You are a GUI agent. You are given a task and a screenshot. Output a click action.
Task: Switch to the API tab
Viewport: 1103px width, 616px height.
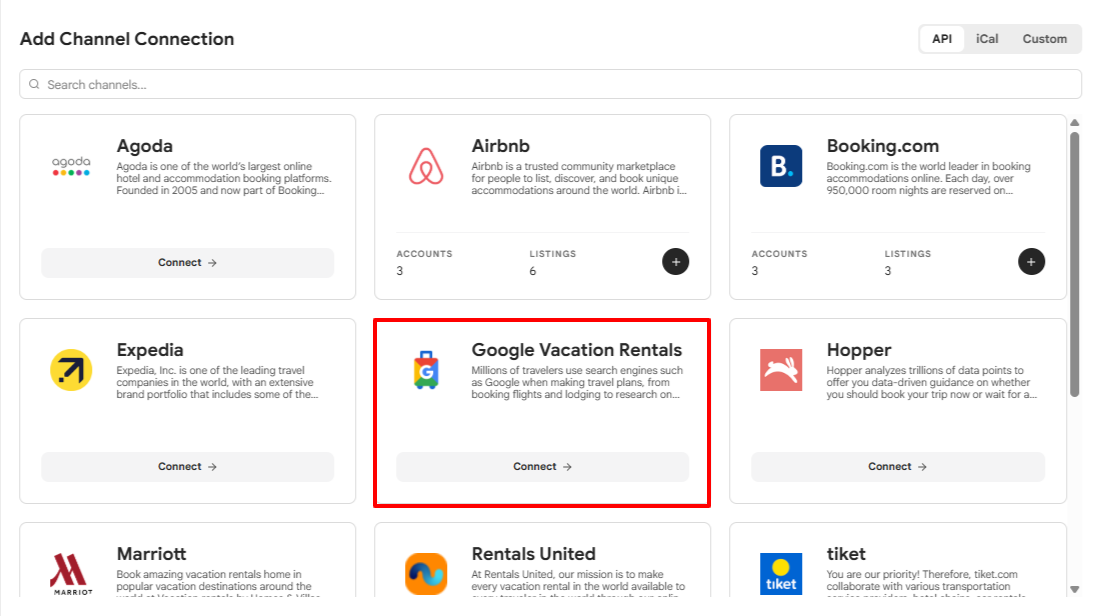point(942,39)
